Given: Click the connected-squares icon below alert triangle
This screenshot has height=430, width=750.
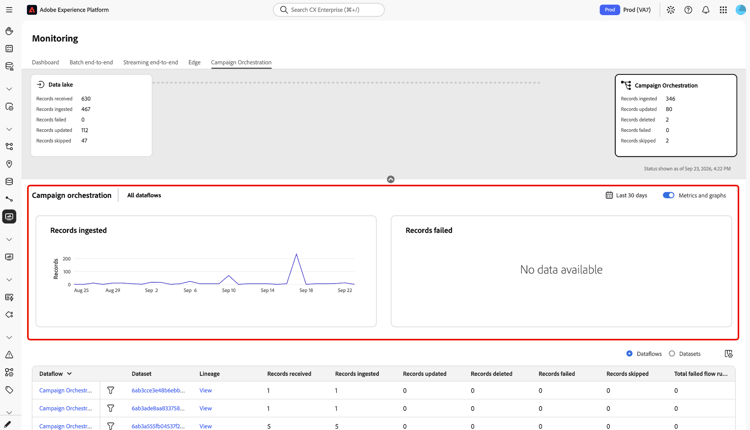Looking at the screenshot, I should (x=9, y=372).
